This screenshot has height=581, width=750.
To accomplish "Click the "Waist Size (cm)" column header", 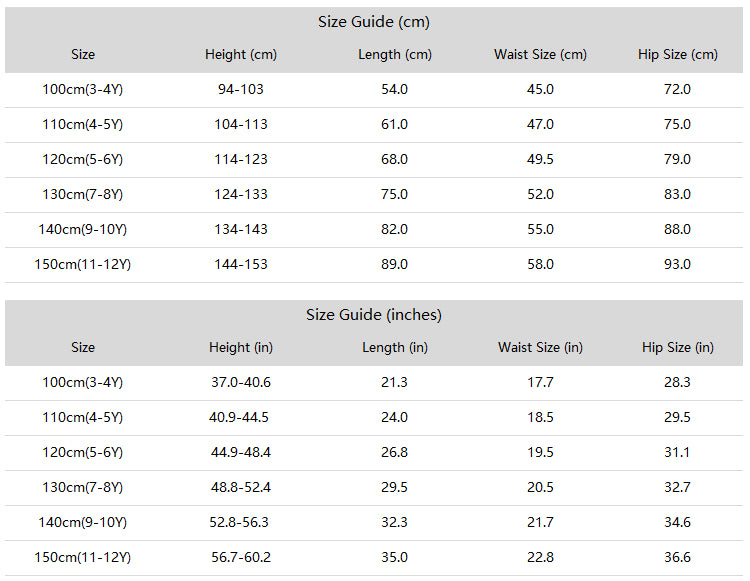I will (540, 54).
